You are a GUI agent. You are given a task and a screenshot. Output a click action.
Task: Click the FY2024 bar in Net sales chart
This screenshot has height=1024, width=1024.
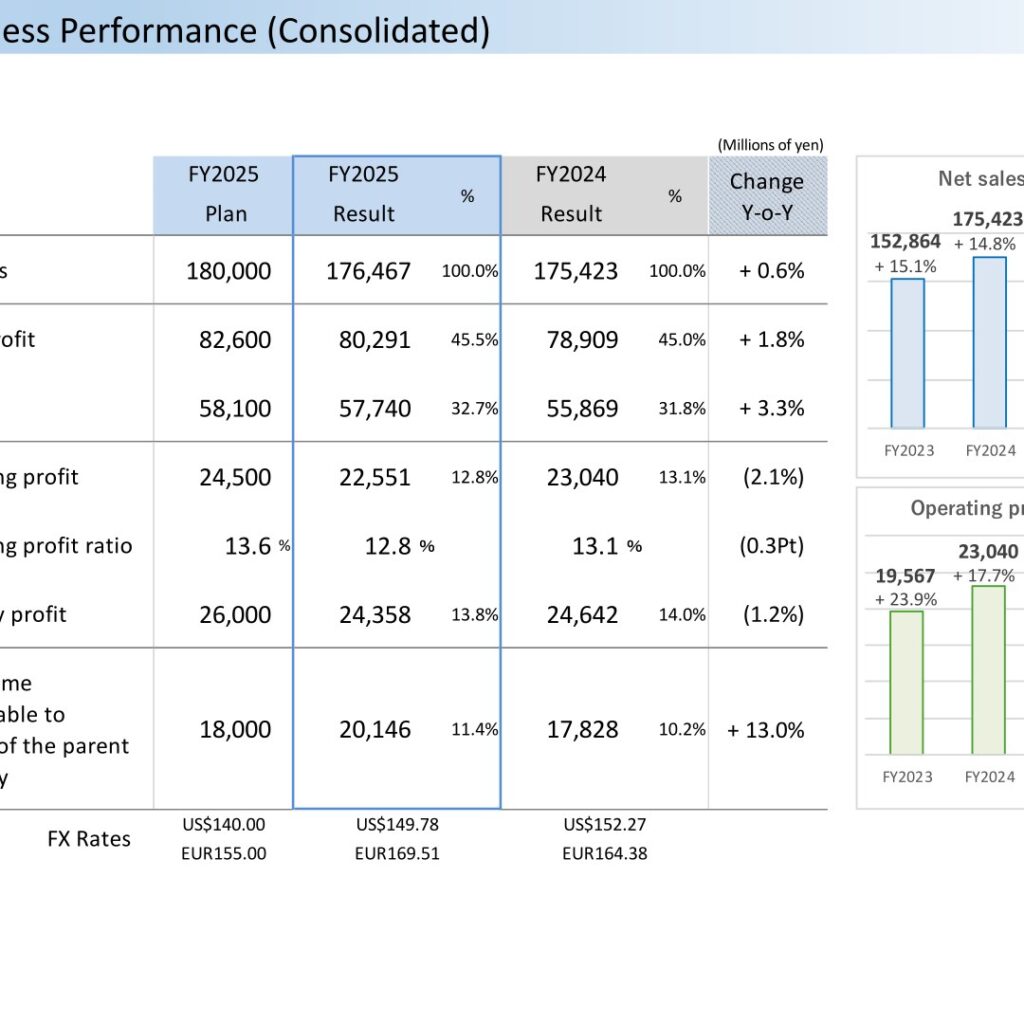pos(989,342)
